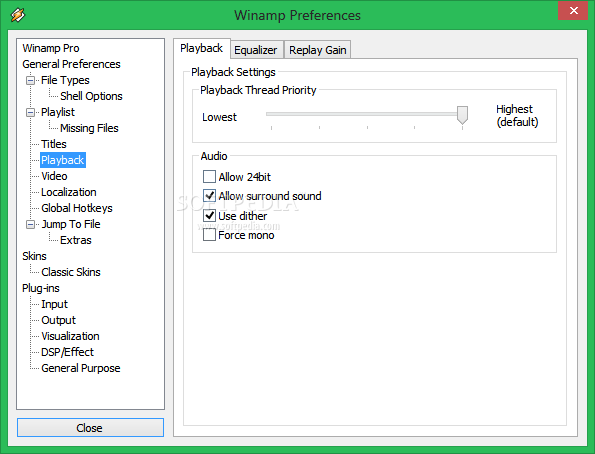Open Classic Skins settings
Viewport: 595px width, 454px height.
(x=71, y=272)
